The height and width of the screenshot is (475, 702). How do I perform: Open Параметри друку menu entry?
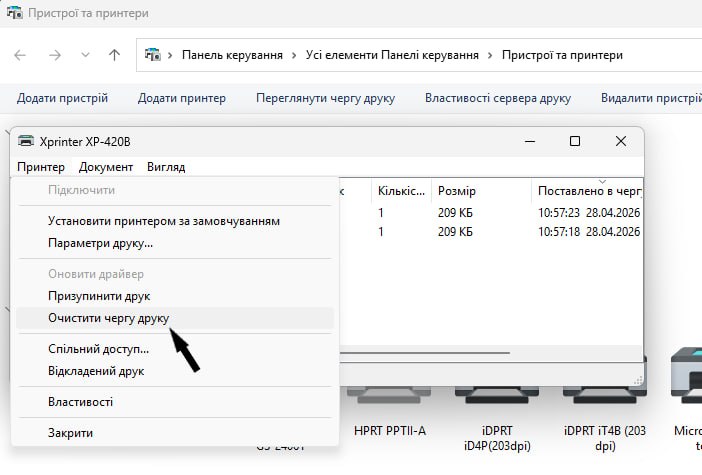click(175, 243)
